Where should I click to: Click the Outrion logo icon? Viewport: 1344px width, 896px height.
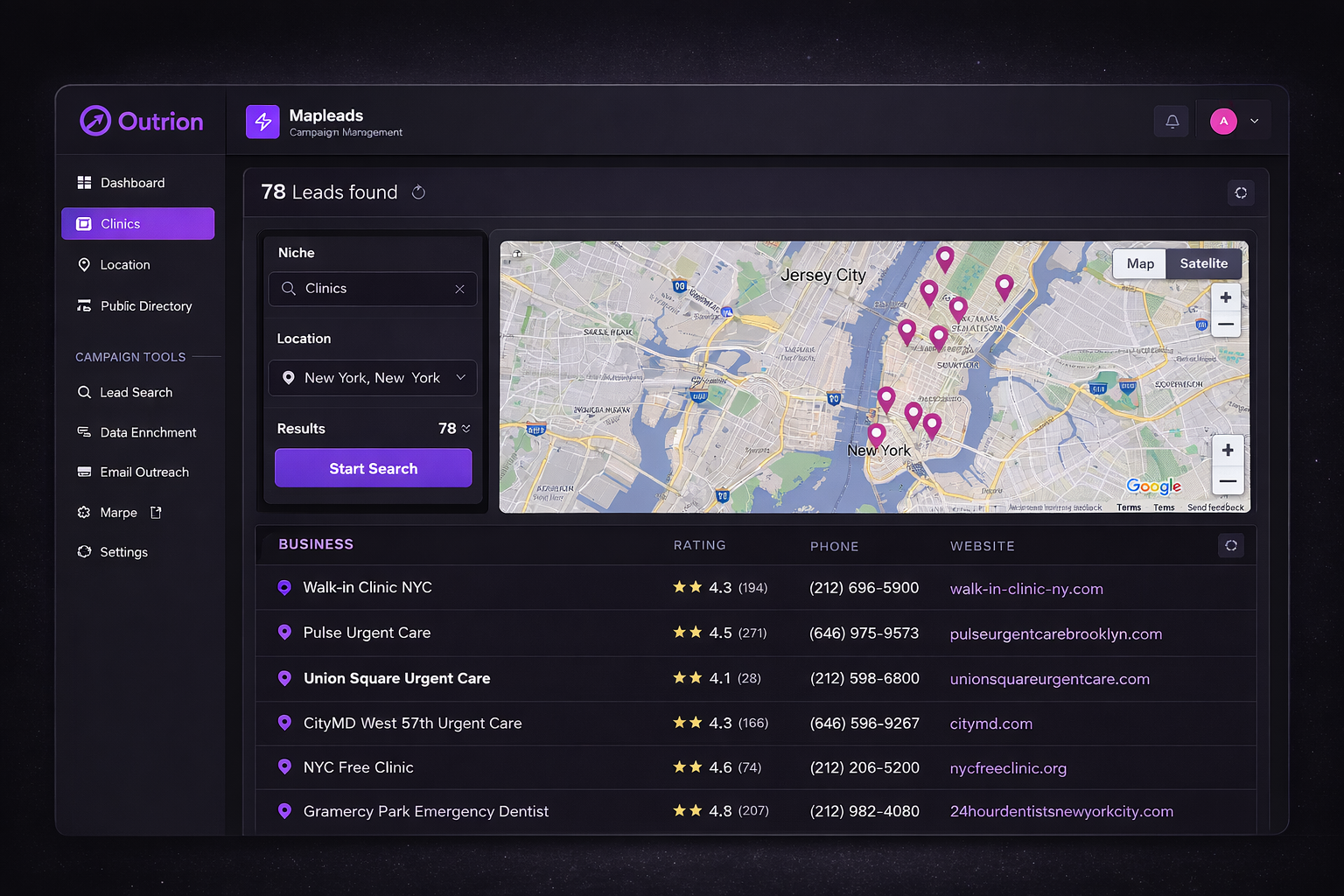(95, 122)
